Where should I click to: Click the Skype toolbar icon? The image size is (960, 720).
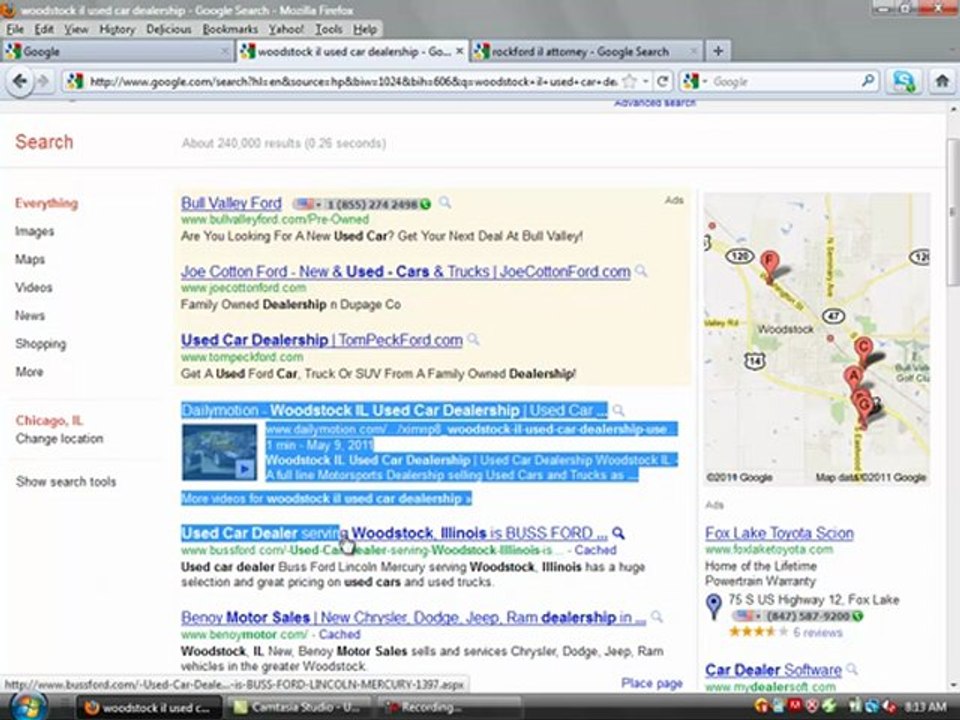pos(904,81)
